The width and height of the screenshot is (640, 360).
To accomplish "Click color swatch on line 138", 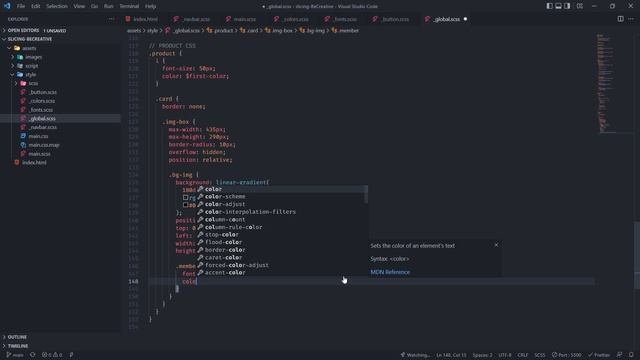I will 186,205.
